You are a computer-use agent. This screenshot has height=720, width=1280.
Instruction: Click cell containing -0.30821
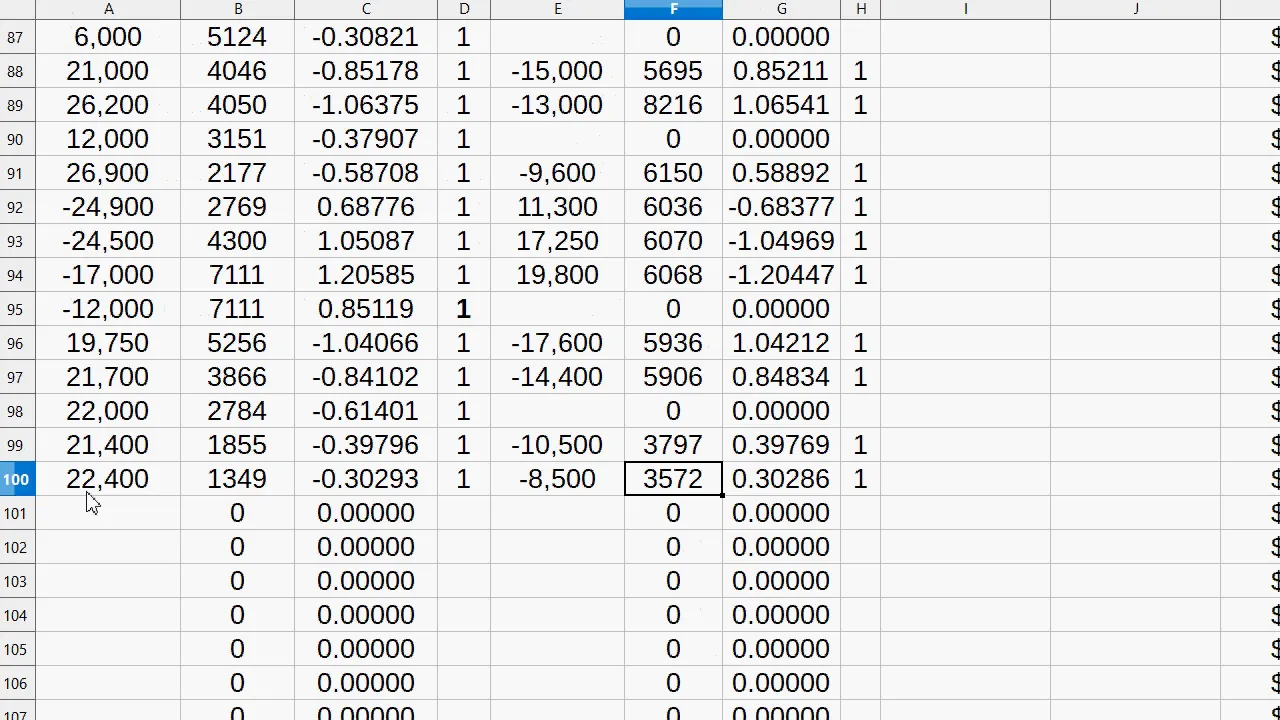coord(366,37)
